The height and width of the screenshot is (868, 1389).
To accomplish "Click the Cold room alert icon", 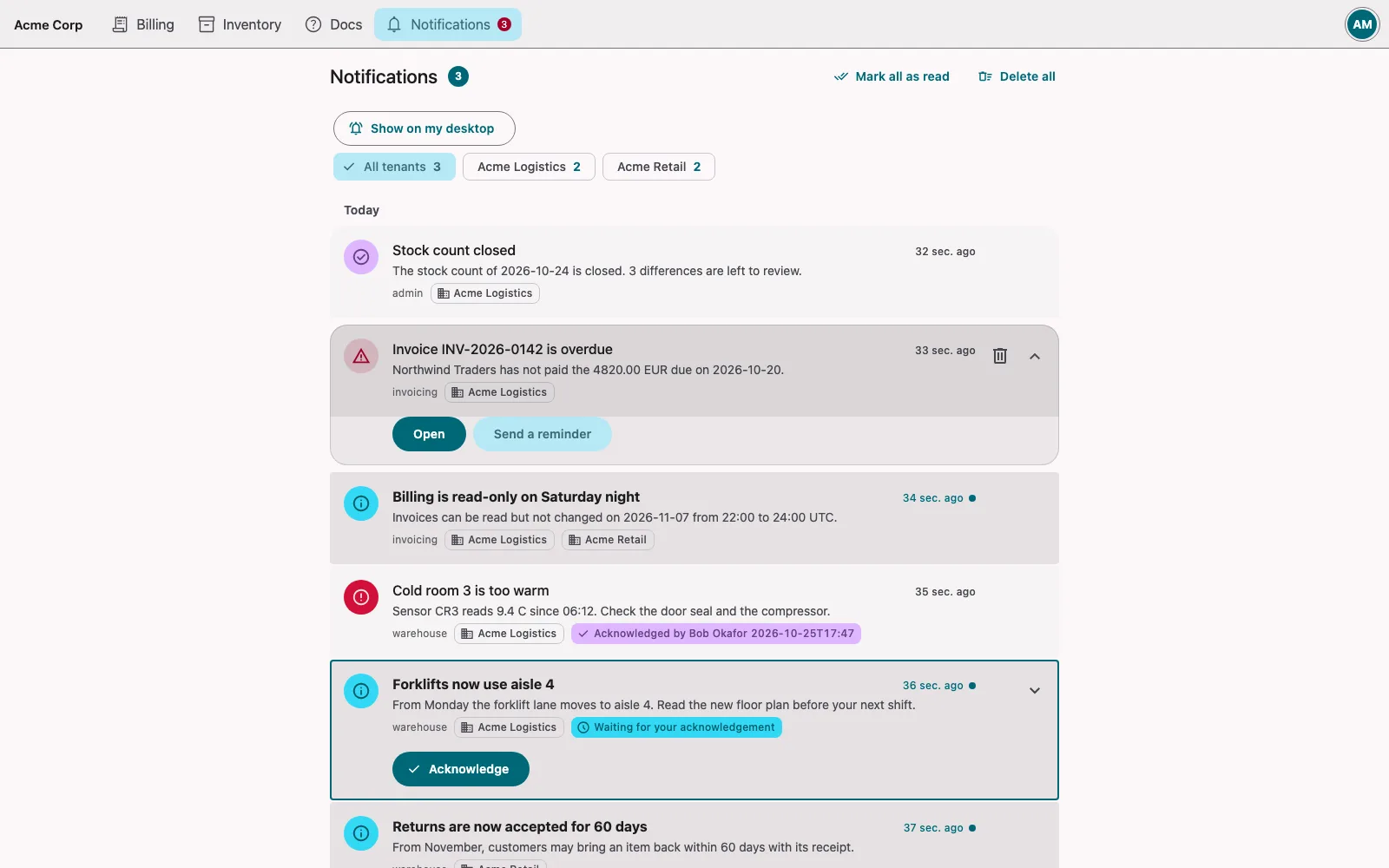I will pyautogui.click(x=361, y=597).
